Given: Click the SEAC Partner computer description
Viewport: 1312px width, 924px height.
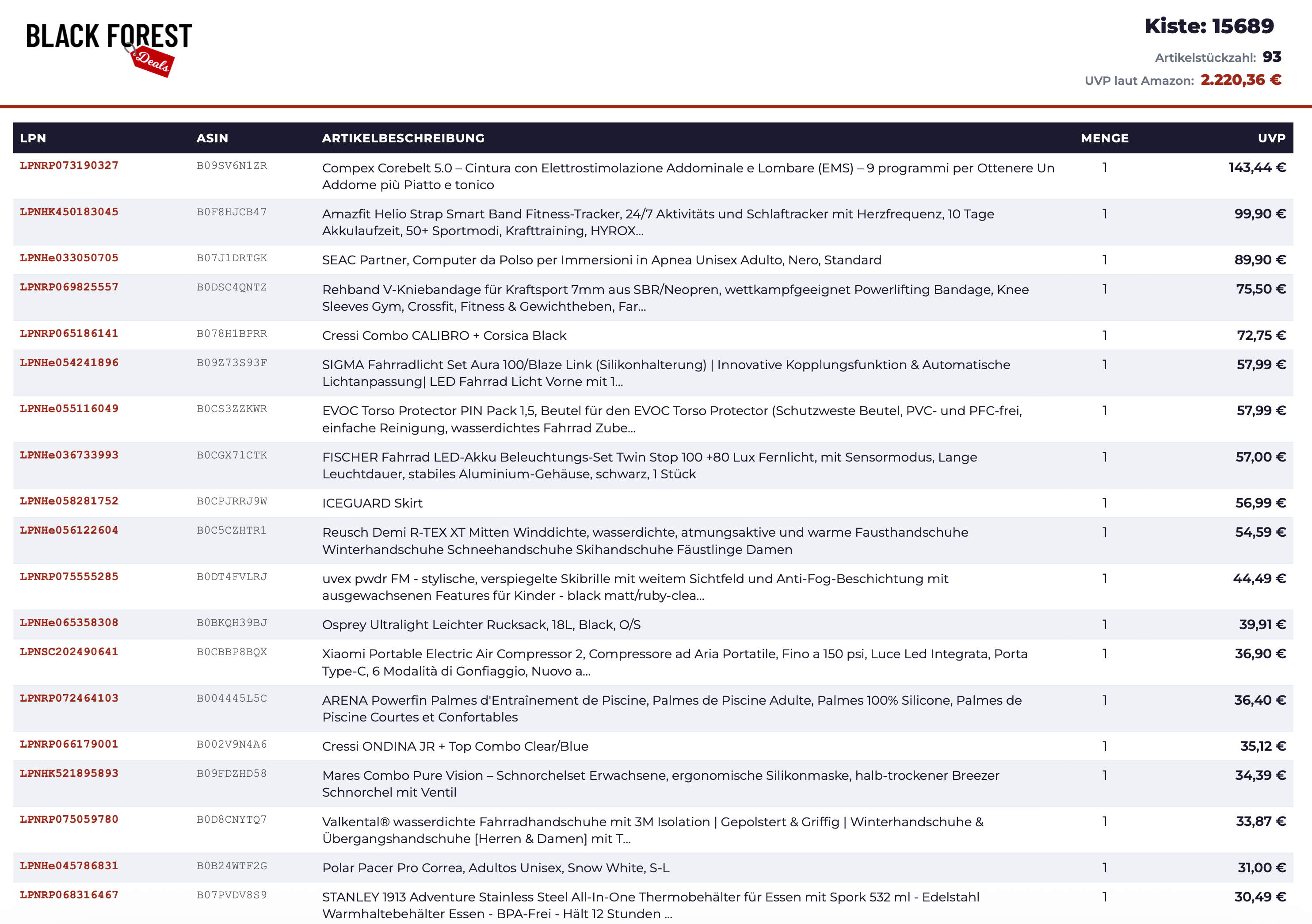Looking at the screenshot, I should tap(602, 260).
